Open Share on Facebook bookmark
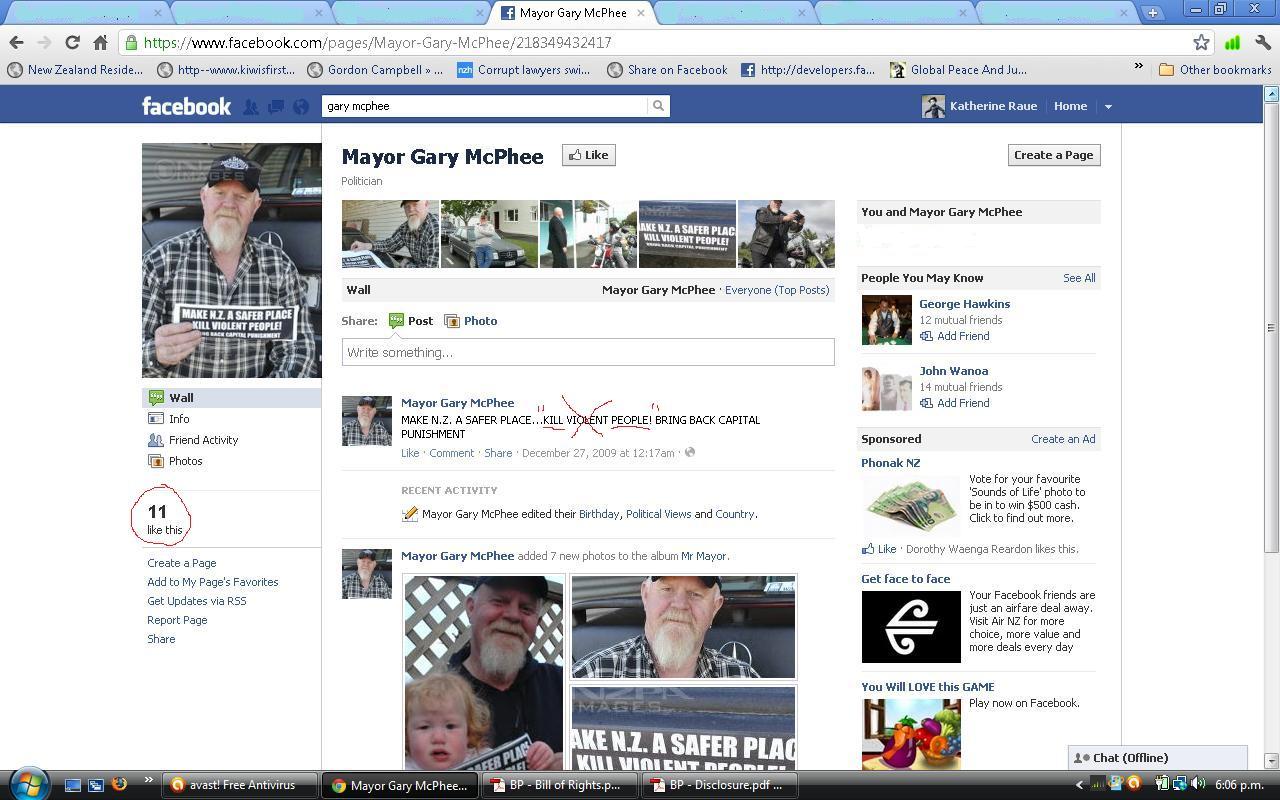Viewport: 1280px width, 800px height. click(x=667, y=70)
